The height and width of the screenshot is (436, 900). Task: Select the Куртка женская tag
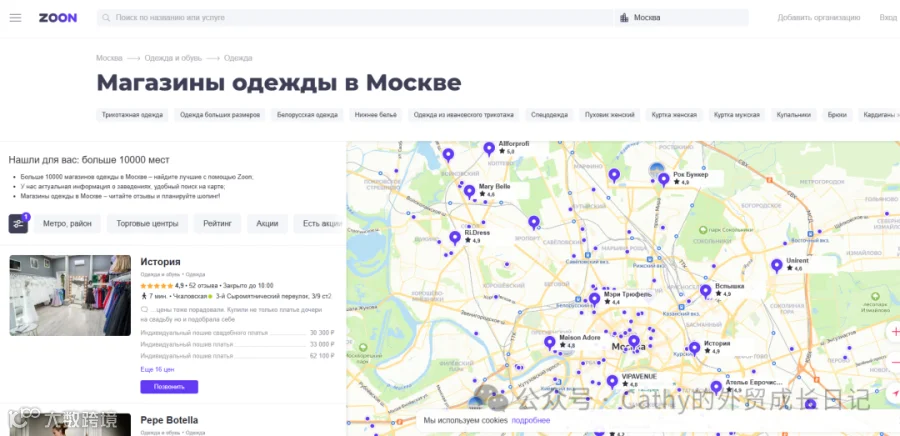pyautogui.click(x=674, y=115)
